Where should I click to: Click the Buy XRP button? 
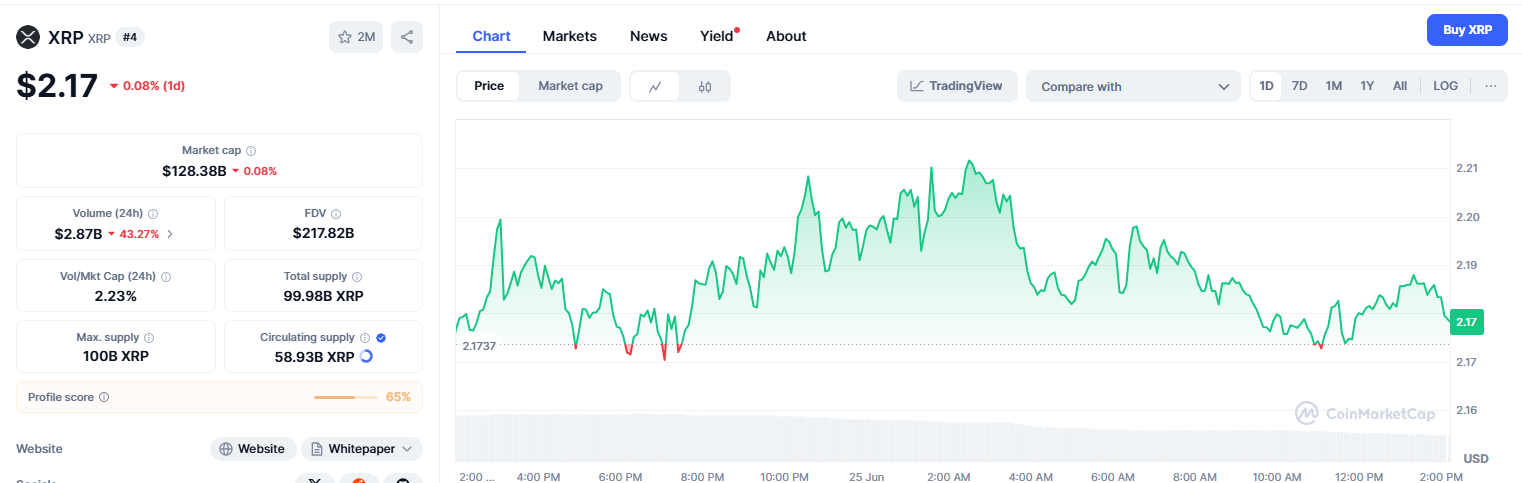[x=1467, y=30]
